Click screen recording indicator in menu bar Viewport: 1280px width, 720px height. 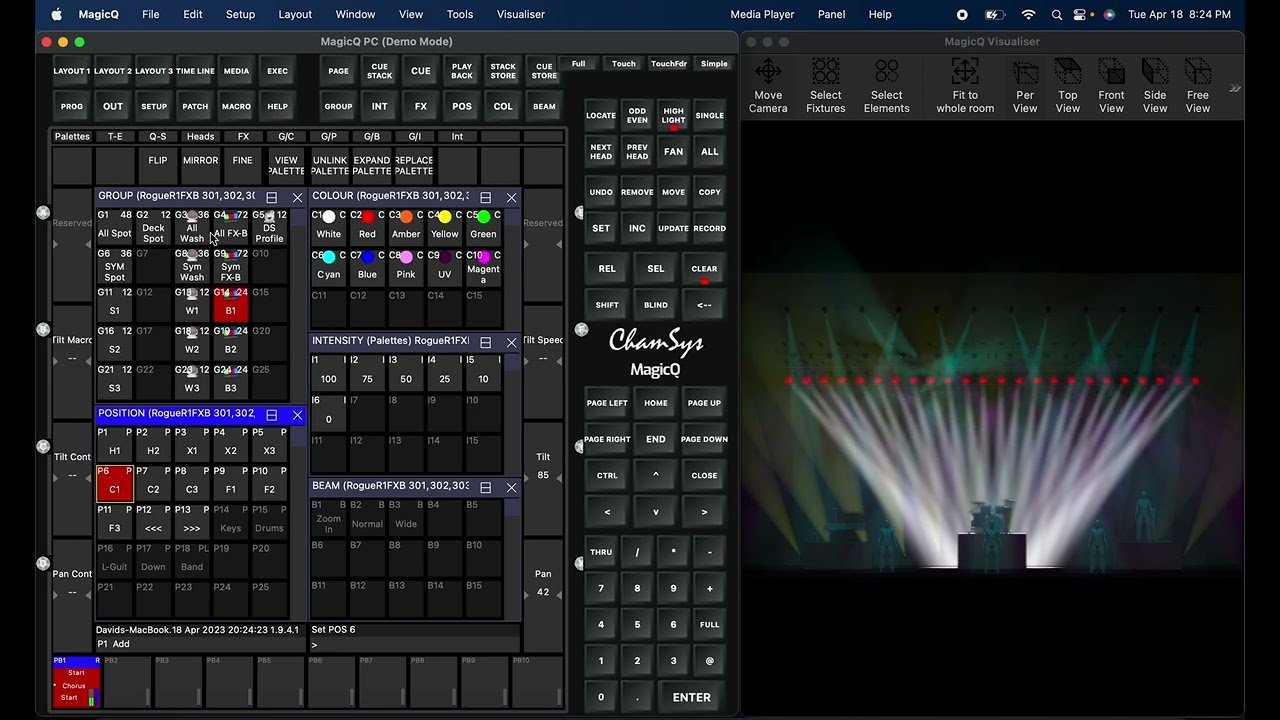962,14
